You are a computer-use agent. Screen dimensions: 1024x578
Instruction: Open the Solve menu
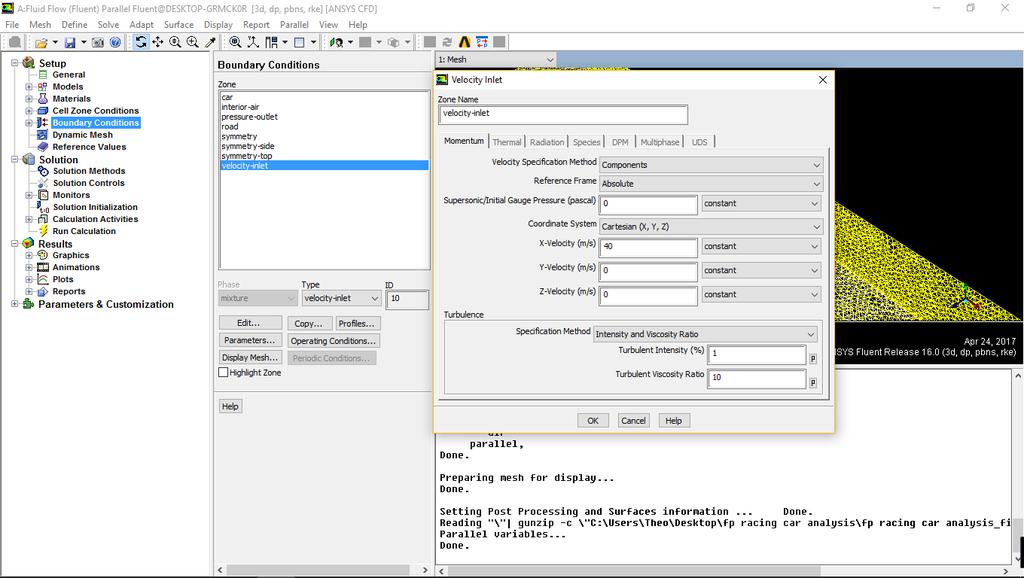[x=108, y=25]
